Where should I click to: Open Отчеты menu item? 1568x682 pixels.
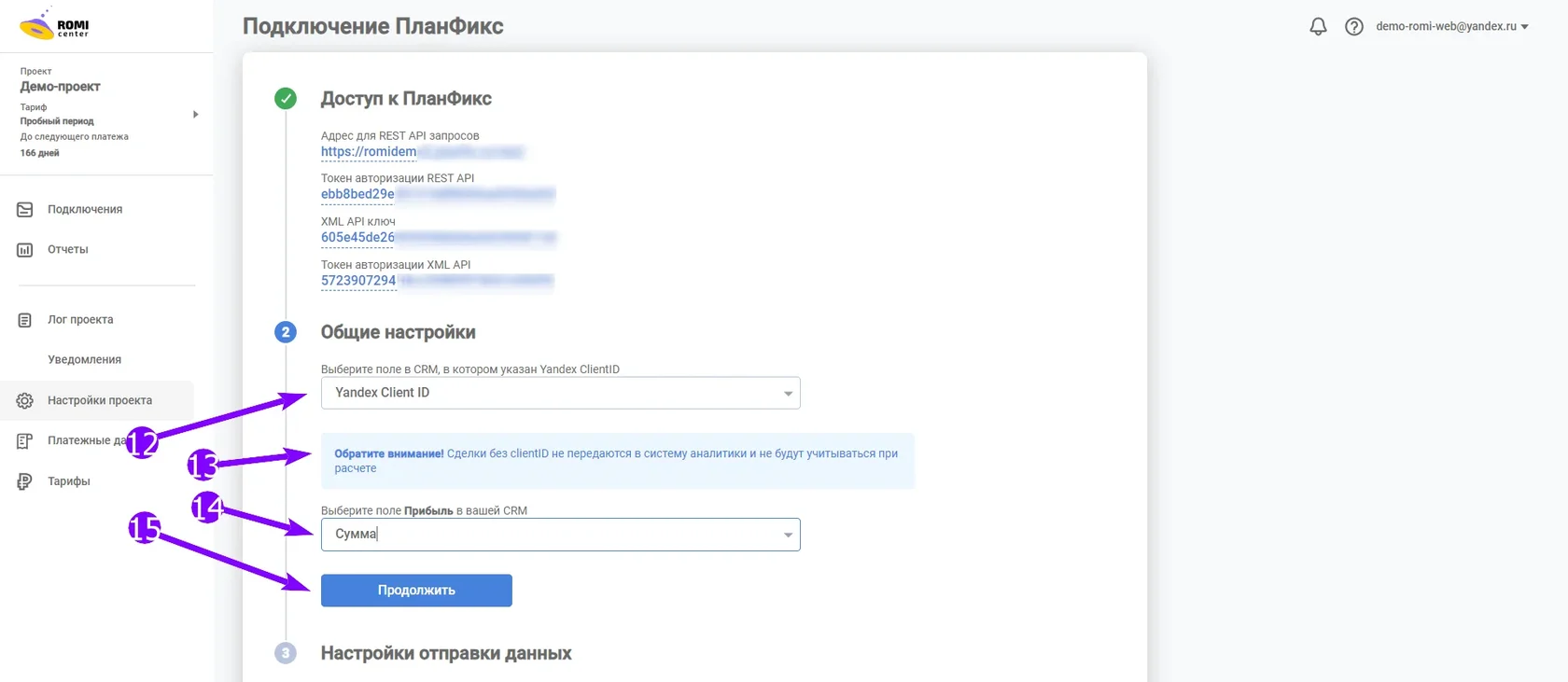coord(68,249)
